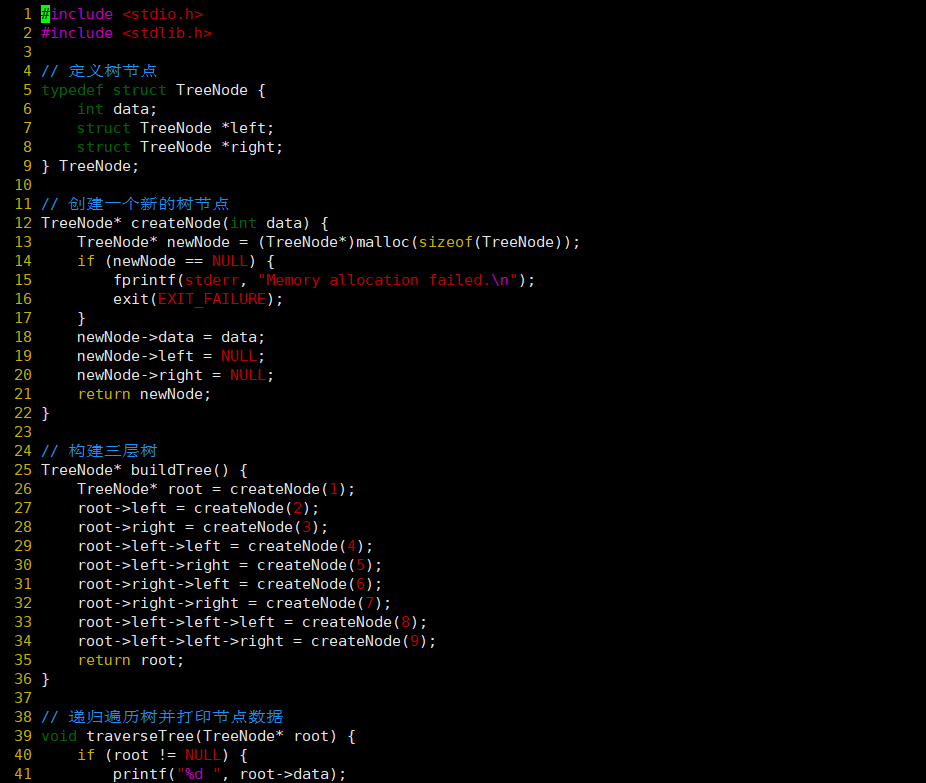Viewport: 926px width, 783px height.
Task: Click the green cursor on '#' in line 1
Action: [45, 14]
